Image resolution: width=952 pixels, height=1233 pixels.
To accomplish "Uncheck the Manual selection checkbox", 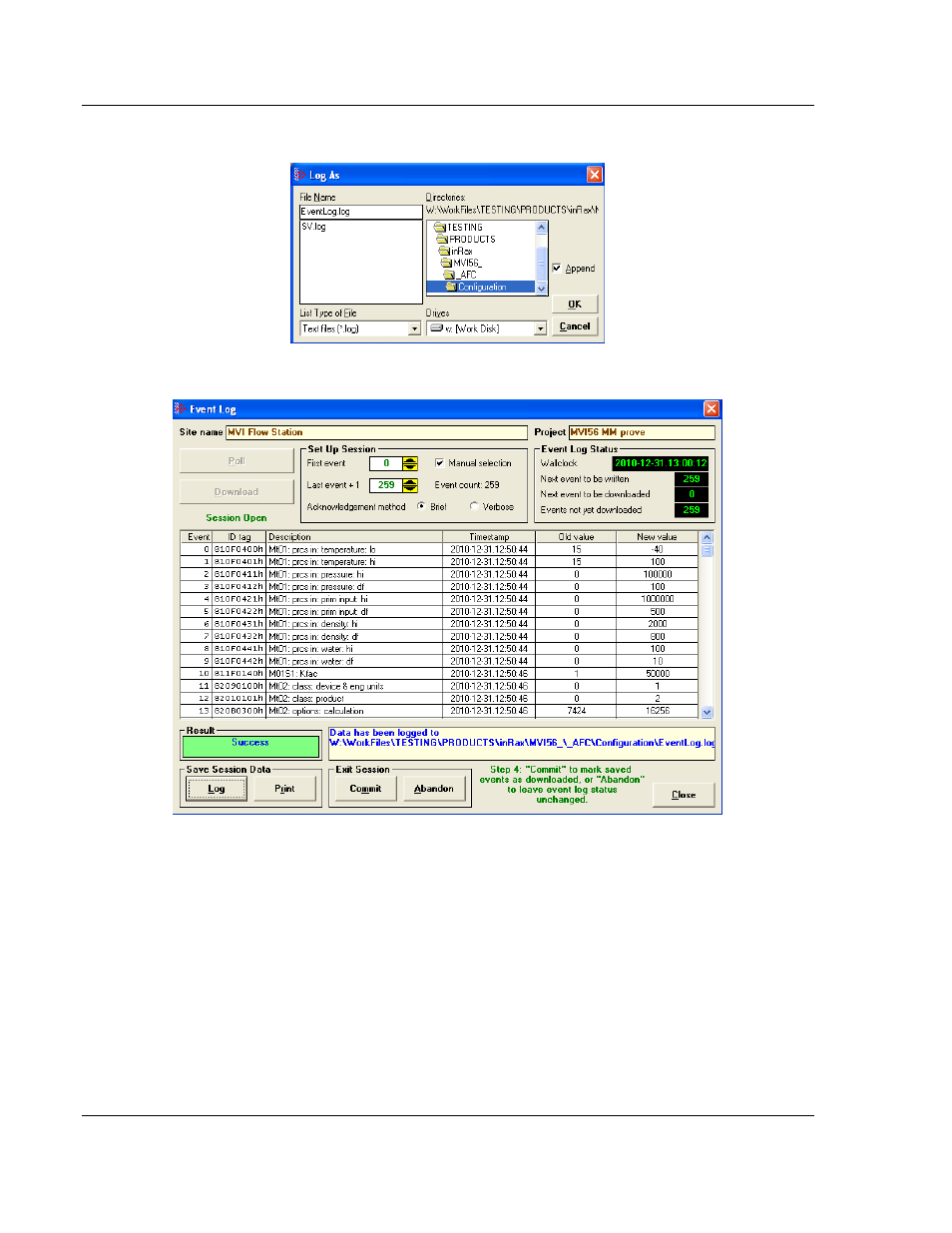I will point(439,463).
